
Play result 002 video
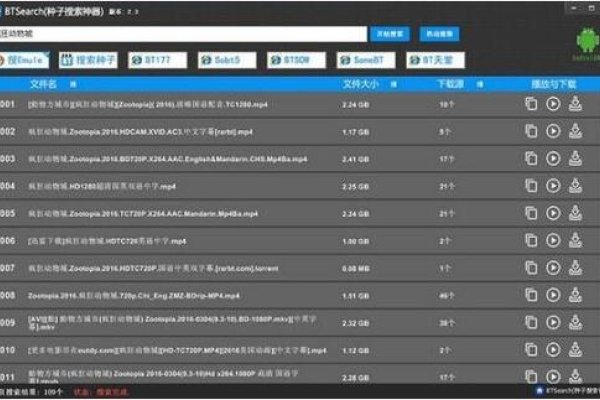tap(553, 131)
